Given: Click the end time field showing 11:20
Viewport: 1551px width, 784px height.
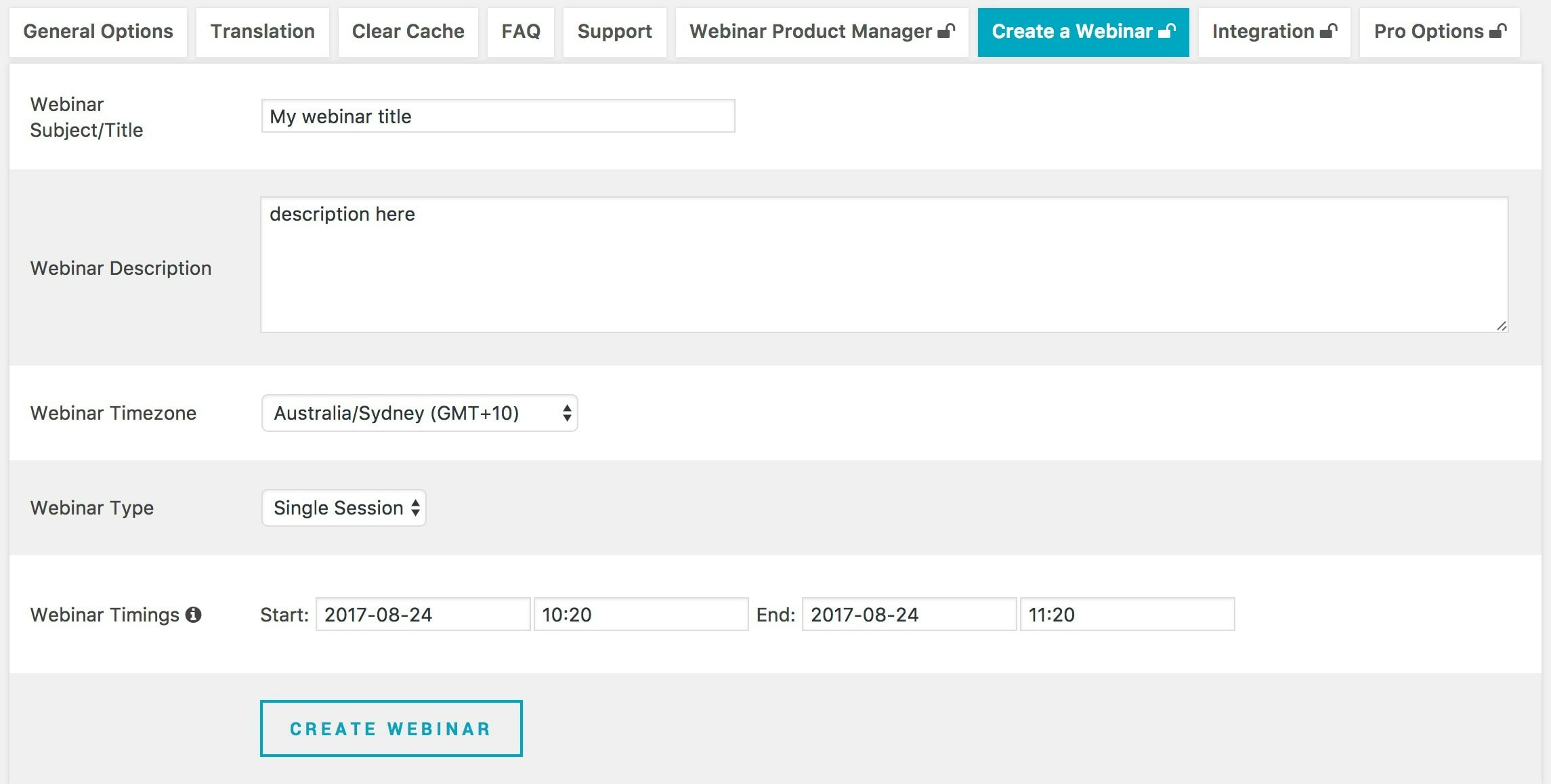Looking at the screenshot, I should (x=1126, y=615).
